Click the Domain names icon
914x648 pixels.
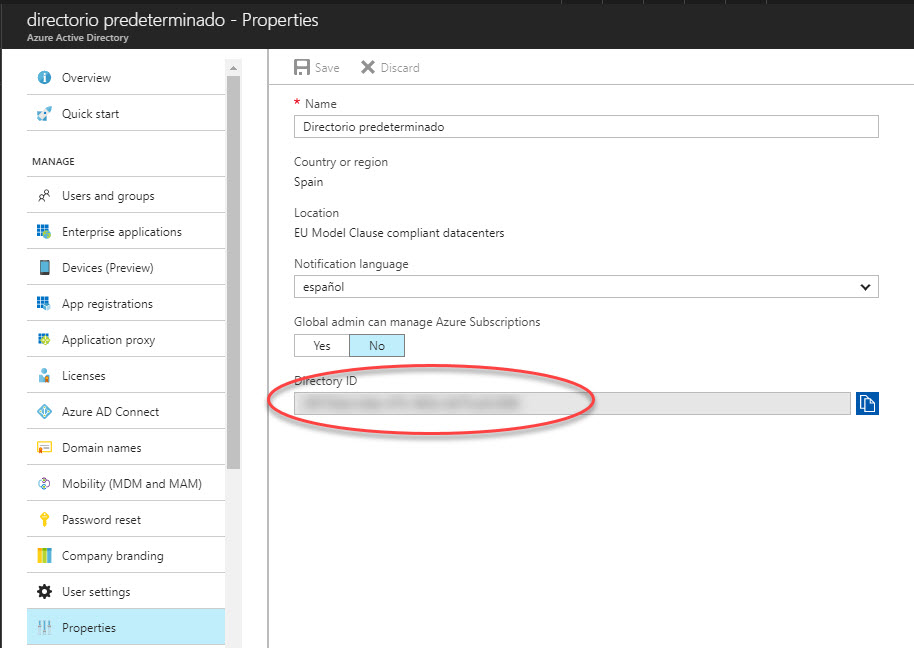point(44,448)
